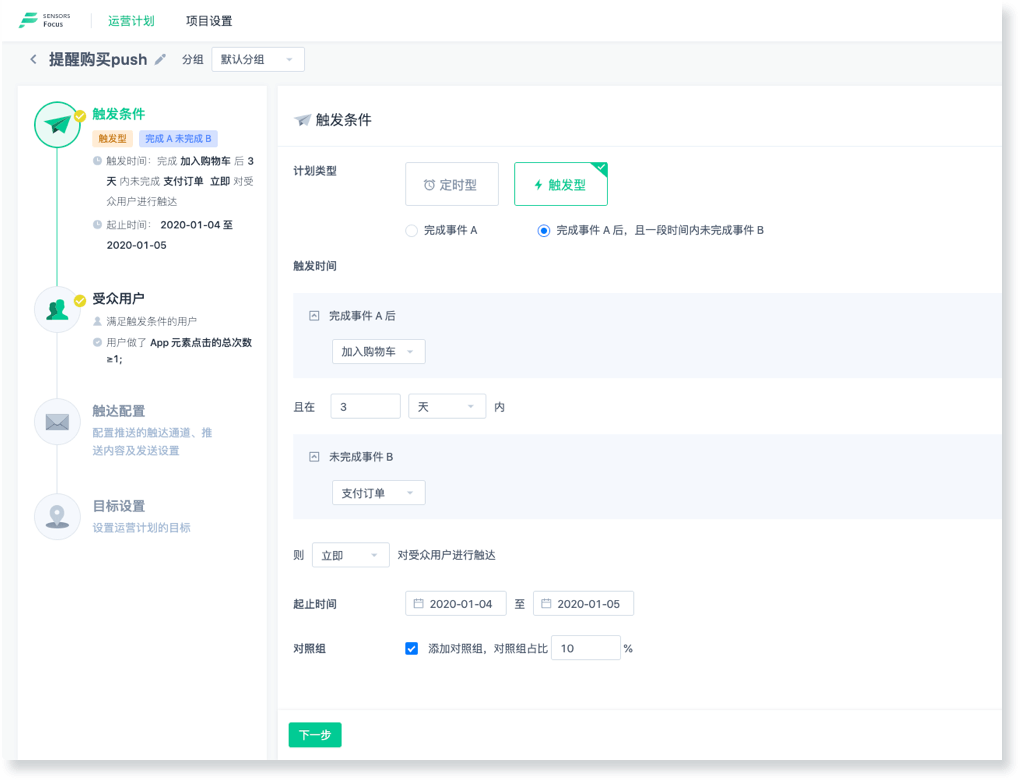This screenshot has height=780, width=1020.
Task: Switch to the 运营计划 tab
Action: (x=131, y=21)
